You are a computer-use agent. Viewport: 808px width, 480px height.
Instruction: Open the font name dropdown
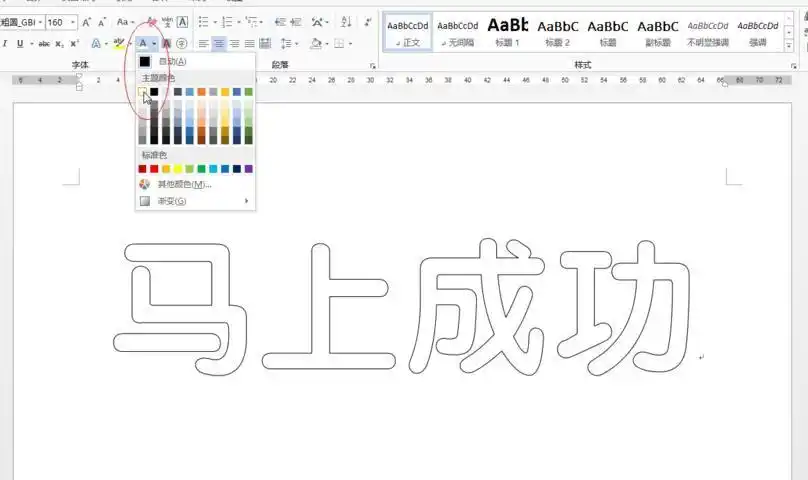(40, 22)
